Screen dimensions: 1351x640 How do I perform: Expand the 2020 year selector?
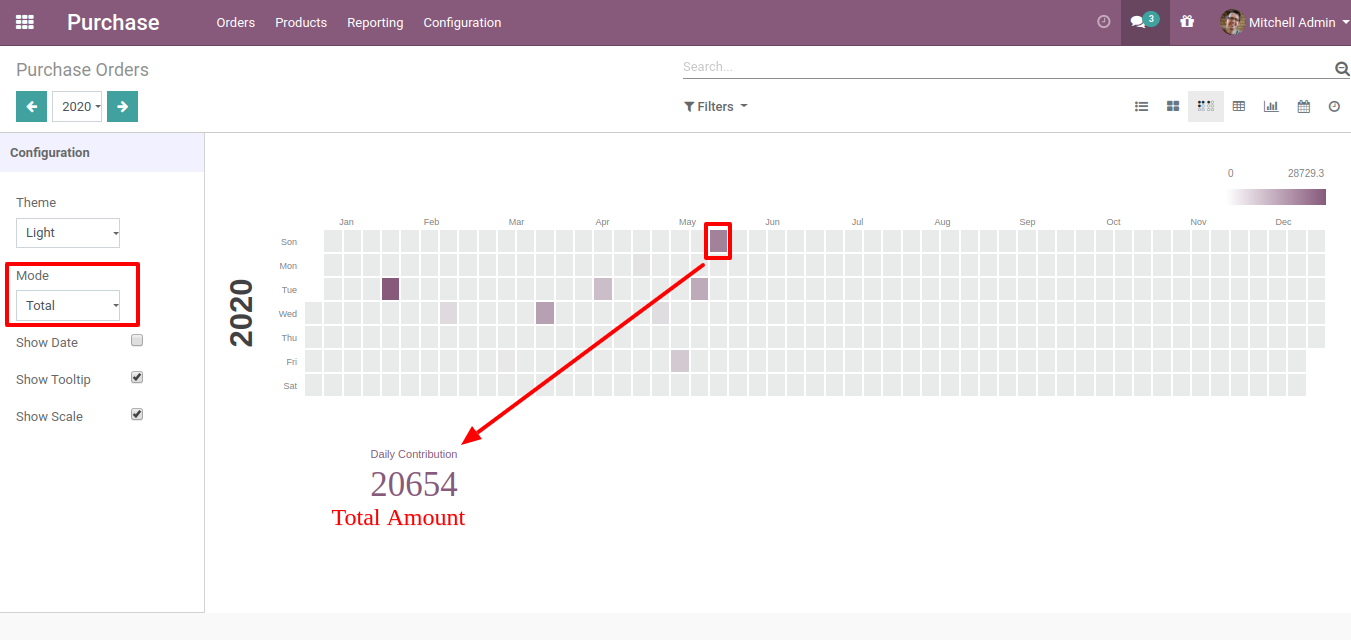point(77,106)
